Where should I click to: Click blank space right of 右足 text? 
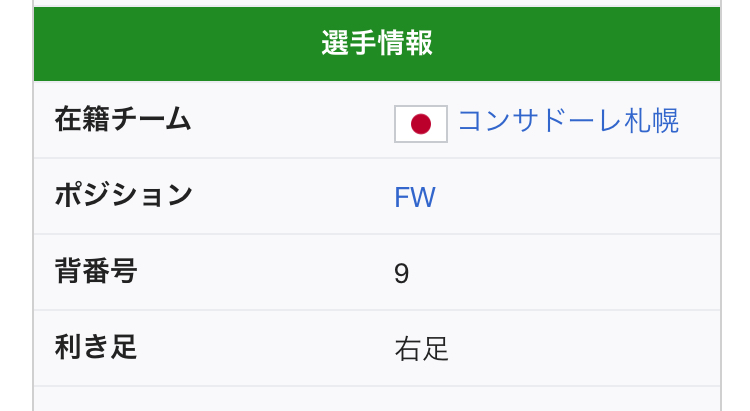tap(580, 349)
